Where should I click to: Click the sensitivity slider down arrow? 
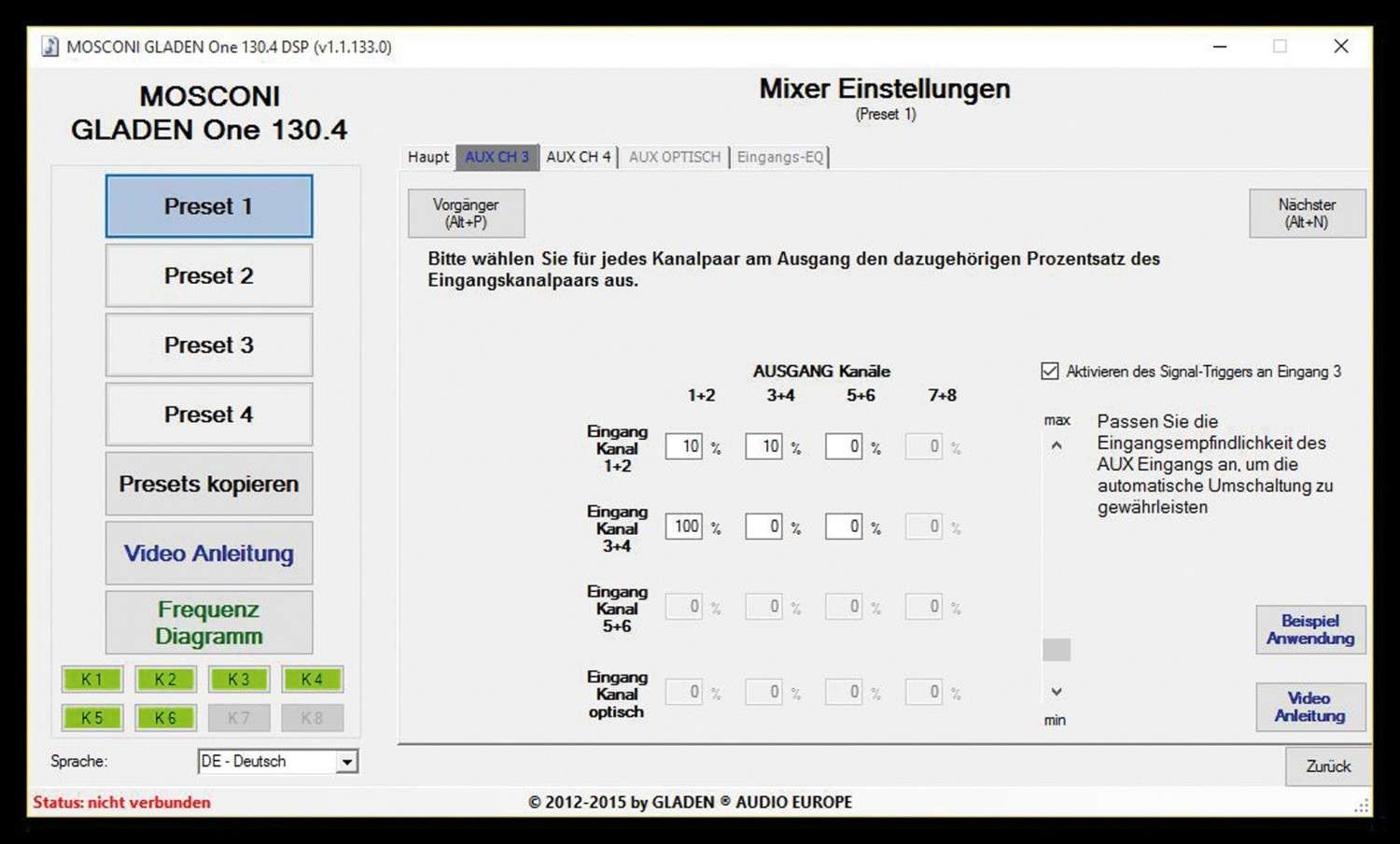tap(1057, 692)
